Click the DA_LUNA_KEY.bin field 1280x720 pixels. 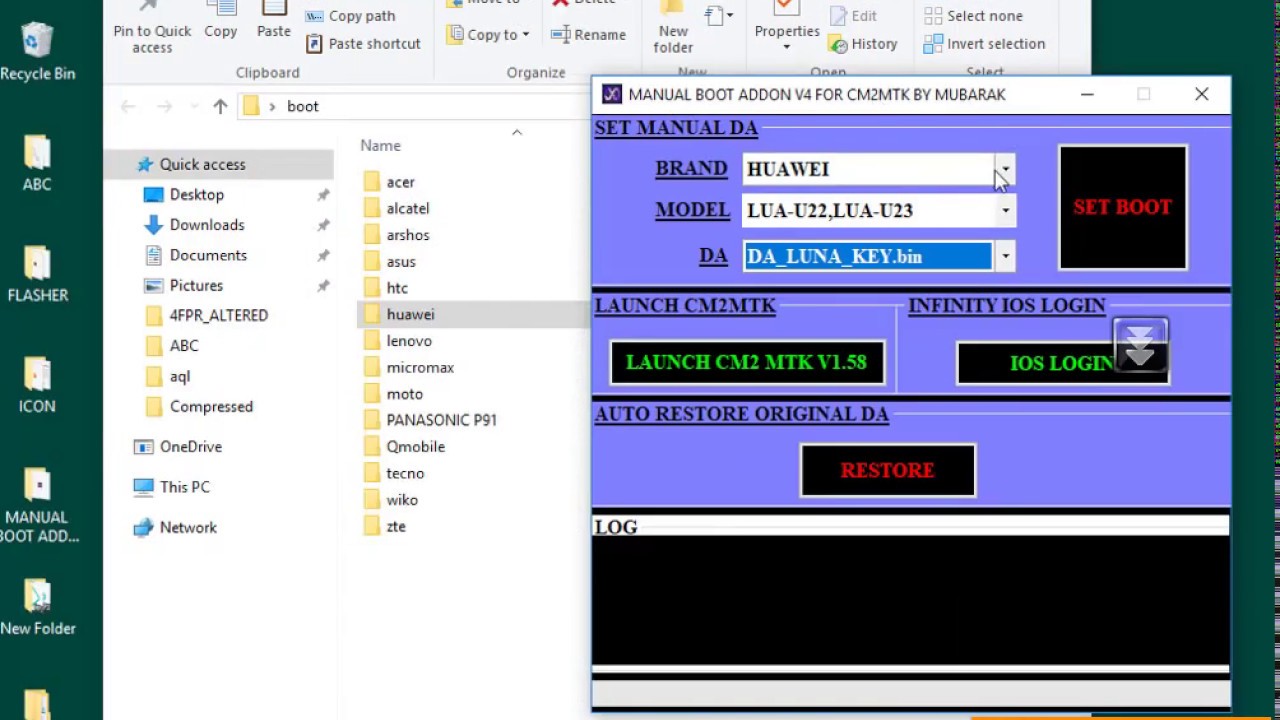click(x=868, y=256)
